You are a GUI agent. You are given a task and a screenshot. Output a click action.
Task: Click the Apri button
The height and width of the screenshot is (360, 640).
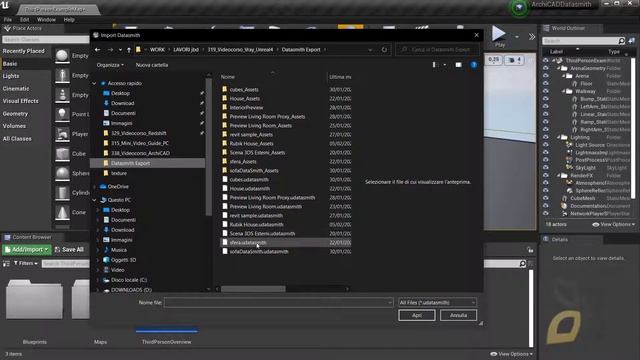(417, 315)
